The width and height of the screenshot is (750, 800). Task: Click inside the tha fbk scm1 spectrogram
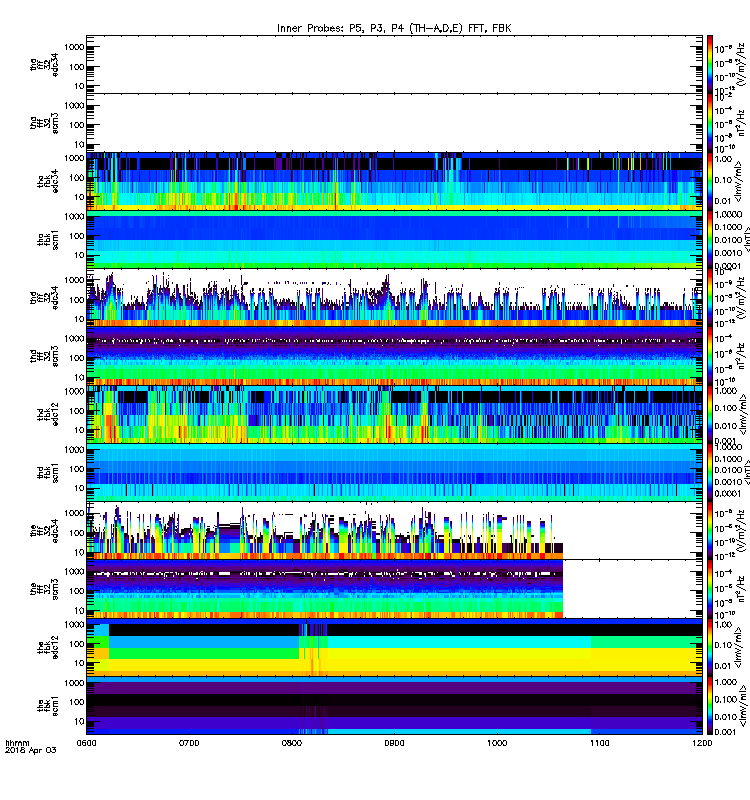coord(394,239)
